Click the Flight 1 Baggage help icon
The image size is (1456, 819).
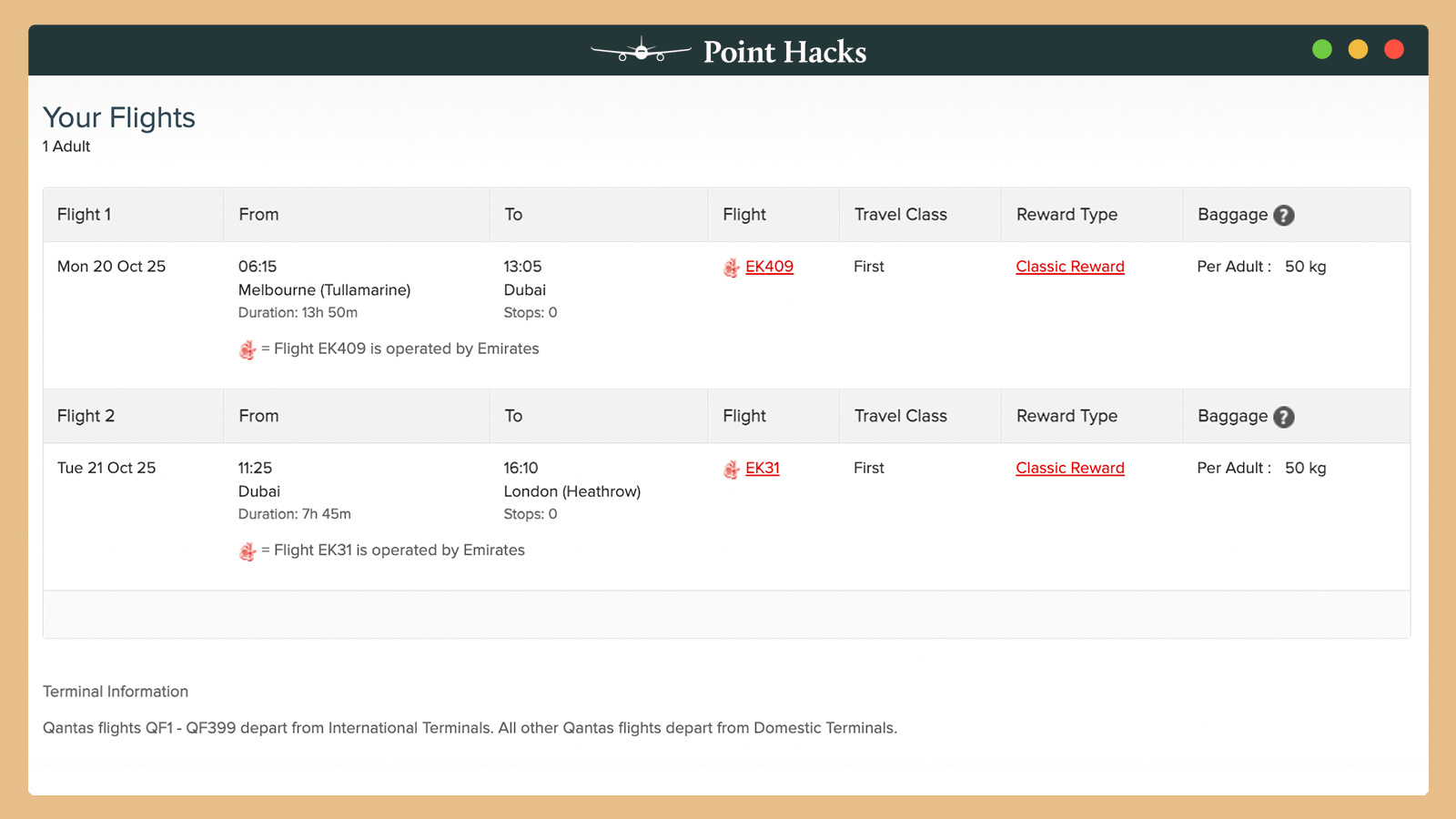coord(1283,216)
